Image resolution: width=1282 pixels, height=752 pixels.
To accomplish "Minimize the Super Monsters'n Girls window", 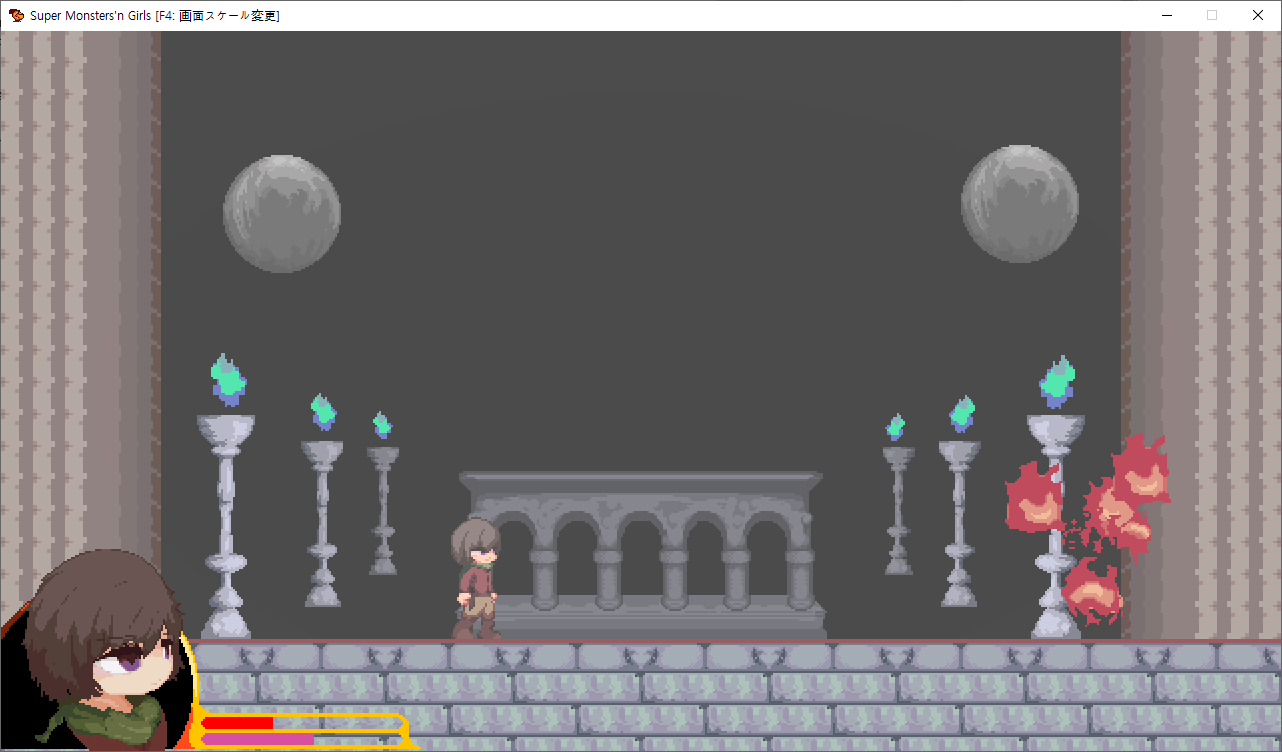I will [1166, 15].
